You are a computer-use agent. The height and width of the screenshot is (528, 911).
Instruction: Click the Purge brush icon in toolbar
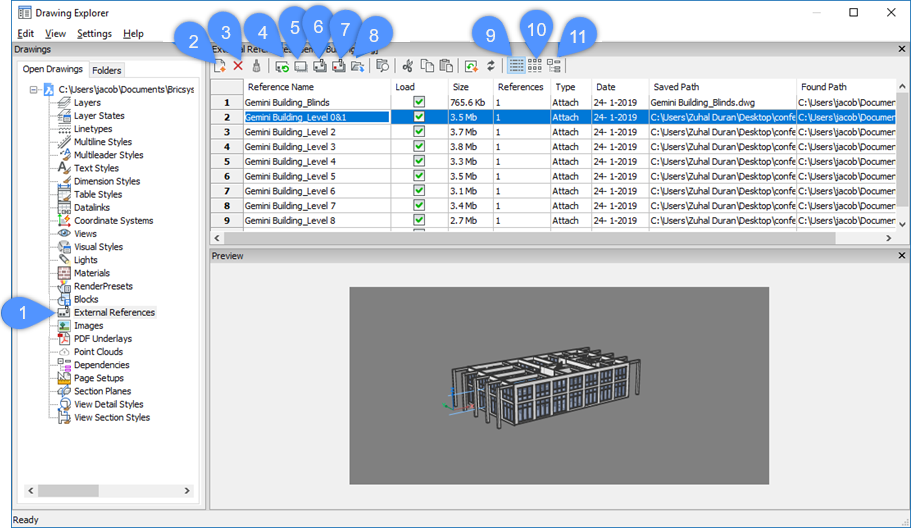(x=257, y=66)
